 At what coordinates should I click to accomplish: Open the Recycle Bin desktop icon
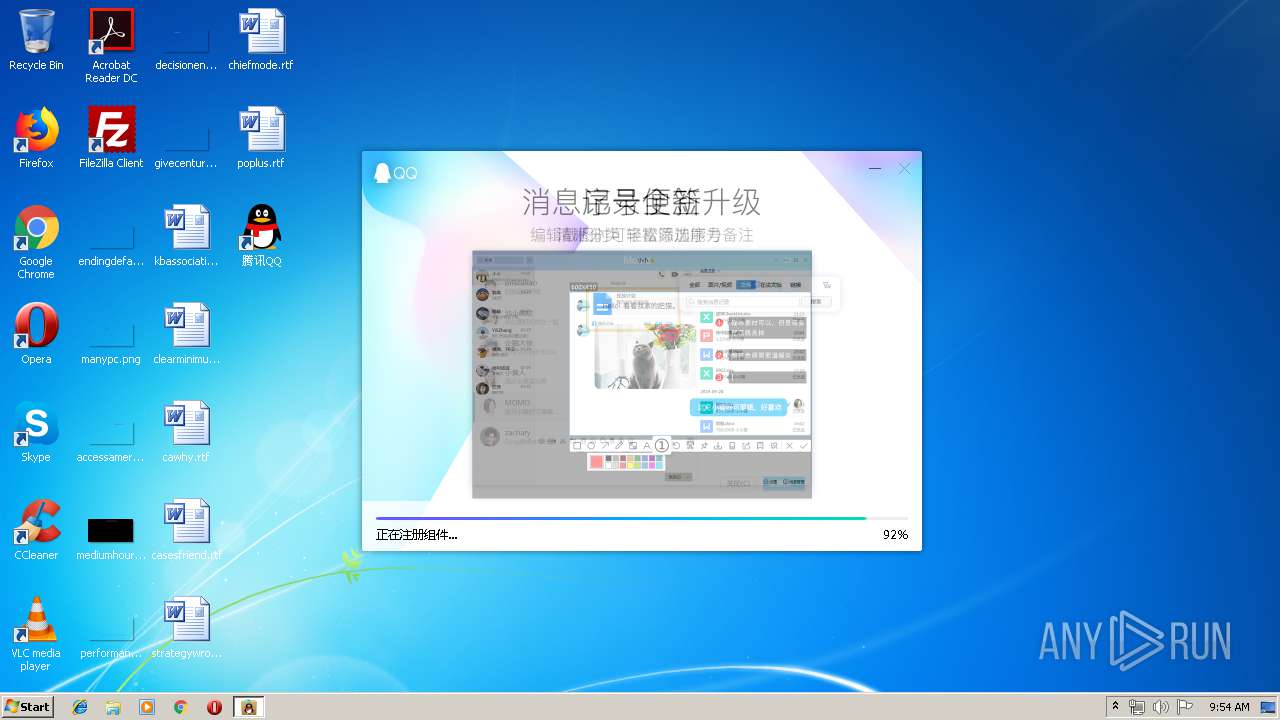pyautogui.click(x=36, y=40)
